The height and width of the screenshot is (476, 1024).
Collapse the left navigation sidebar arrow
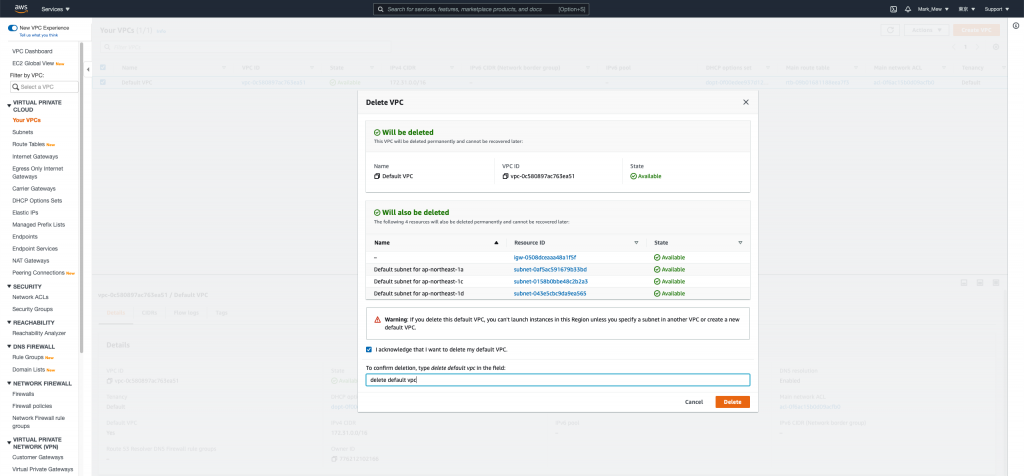point(88,69)
